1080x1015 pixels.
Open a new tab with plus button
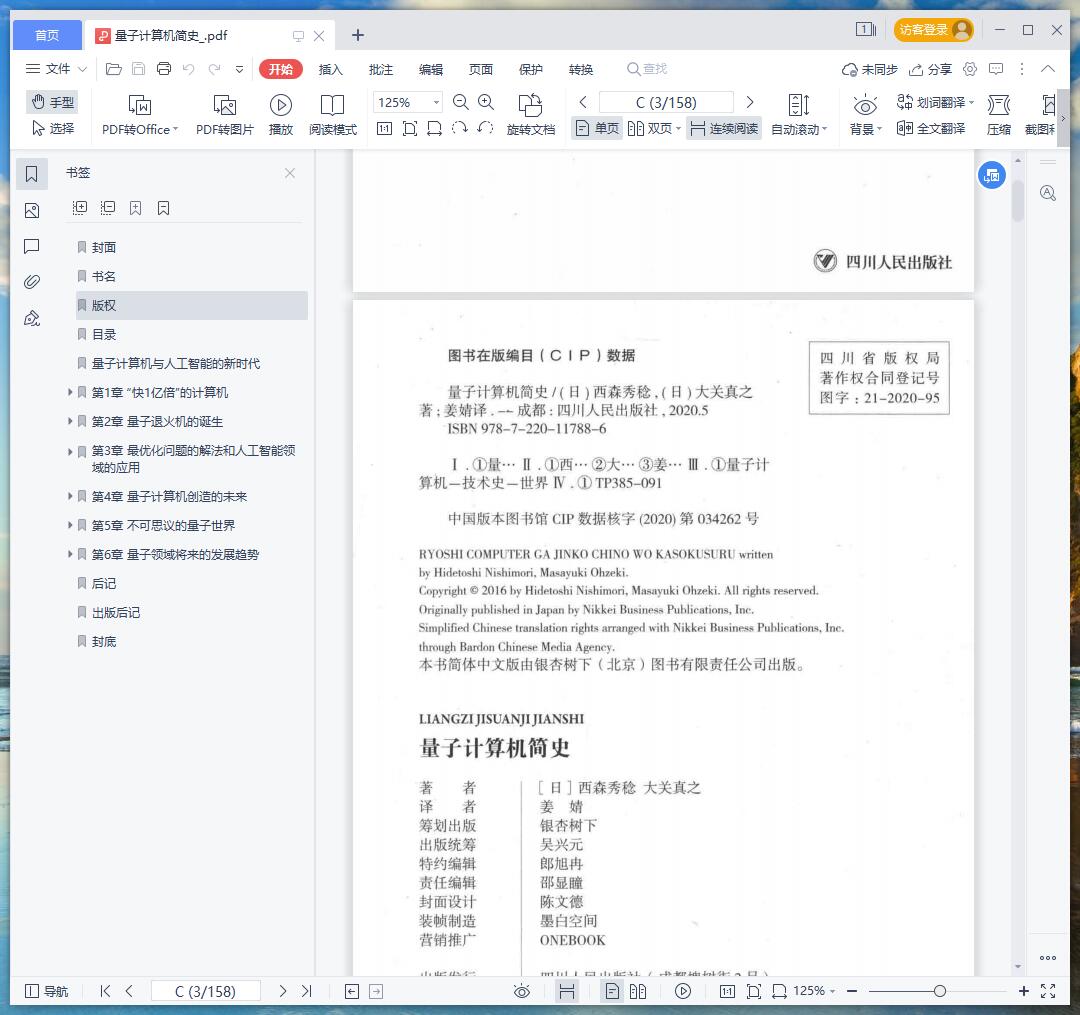click(x=357, y=35)
